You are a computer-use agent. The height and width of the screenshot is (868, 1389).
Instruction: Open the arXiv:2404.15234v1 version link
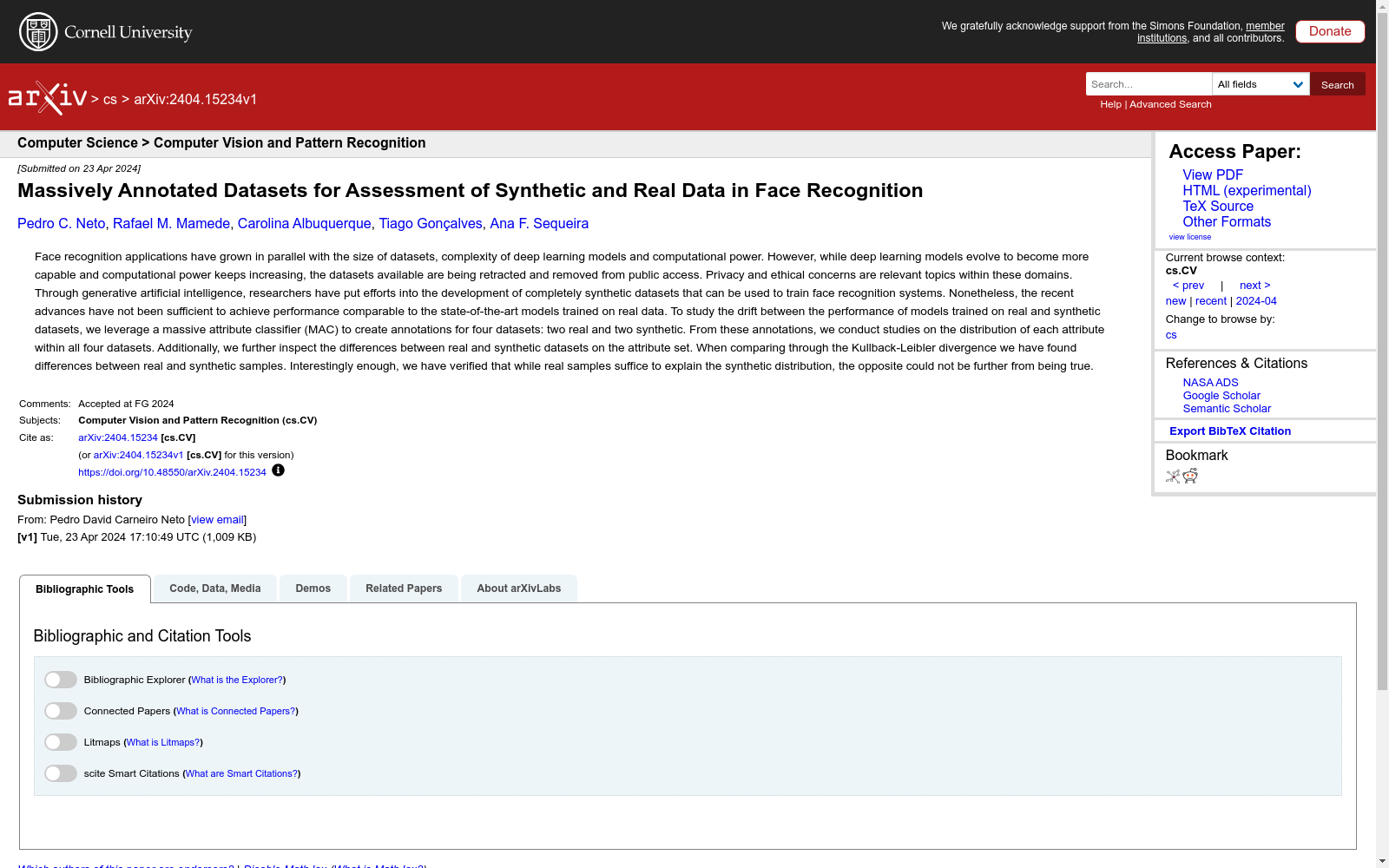[138, 455]
